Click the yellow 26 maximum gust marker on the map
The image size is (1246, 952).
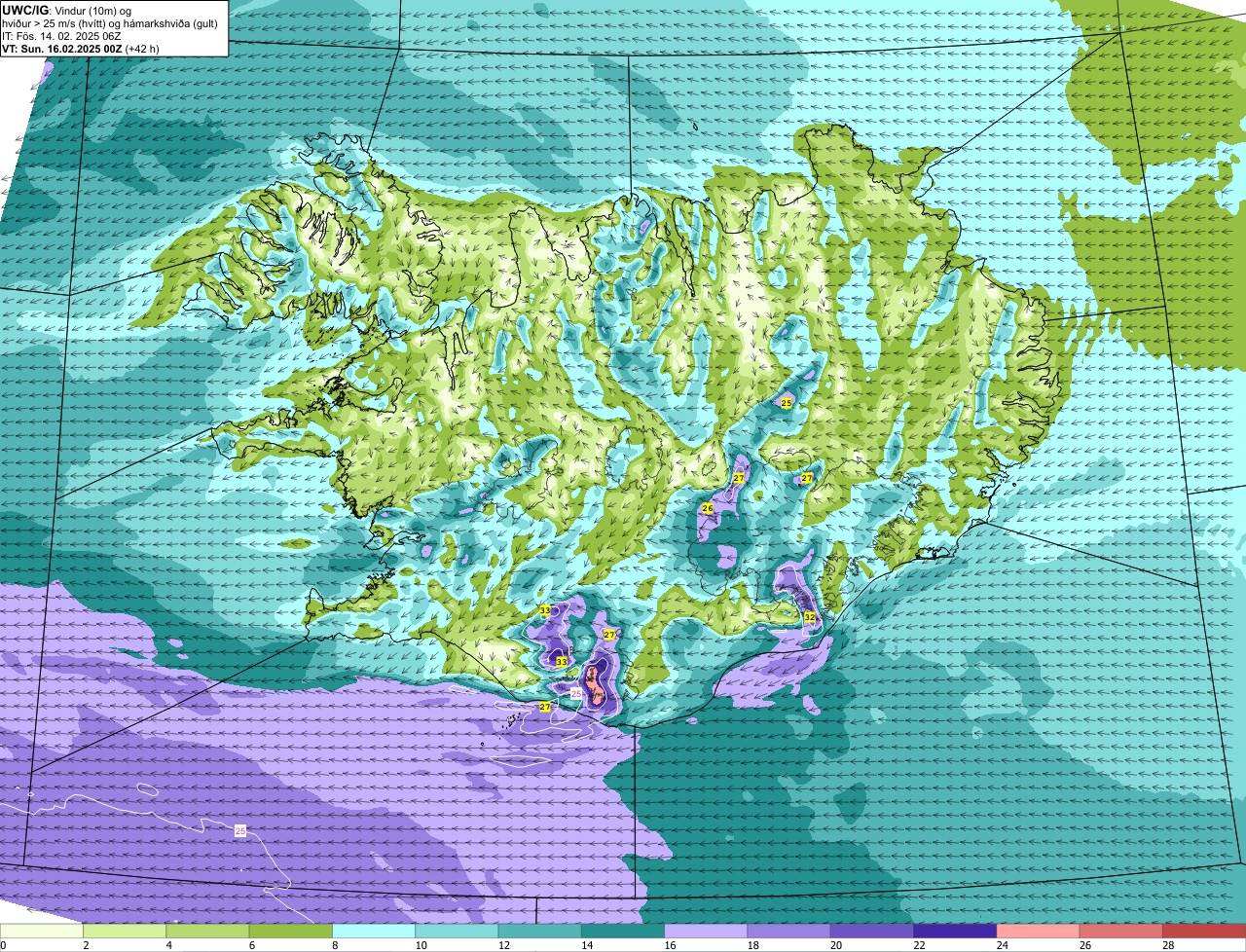tap(708, 508)
